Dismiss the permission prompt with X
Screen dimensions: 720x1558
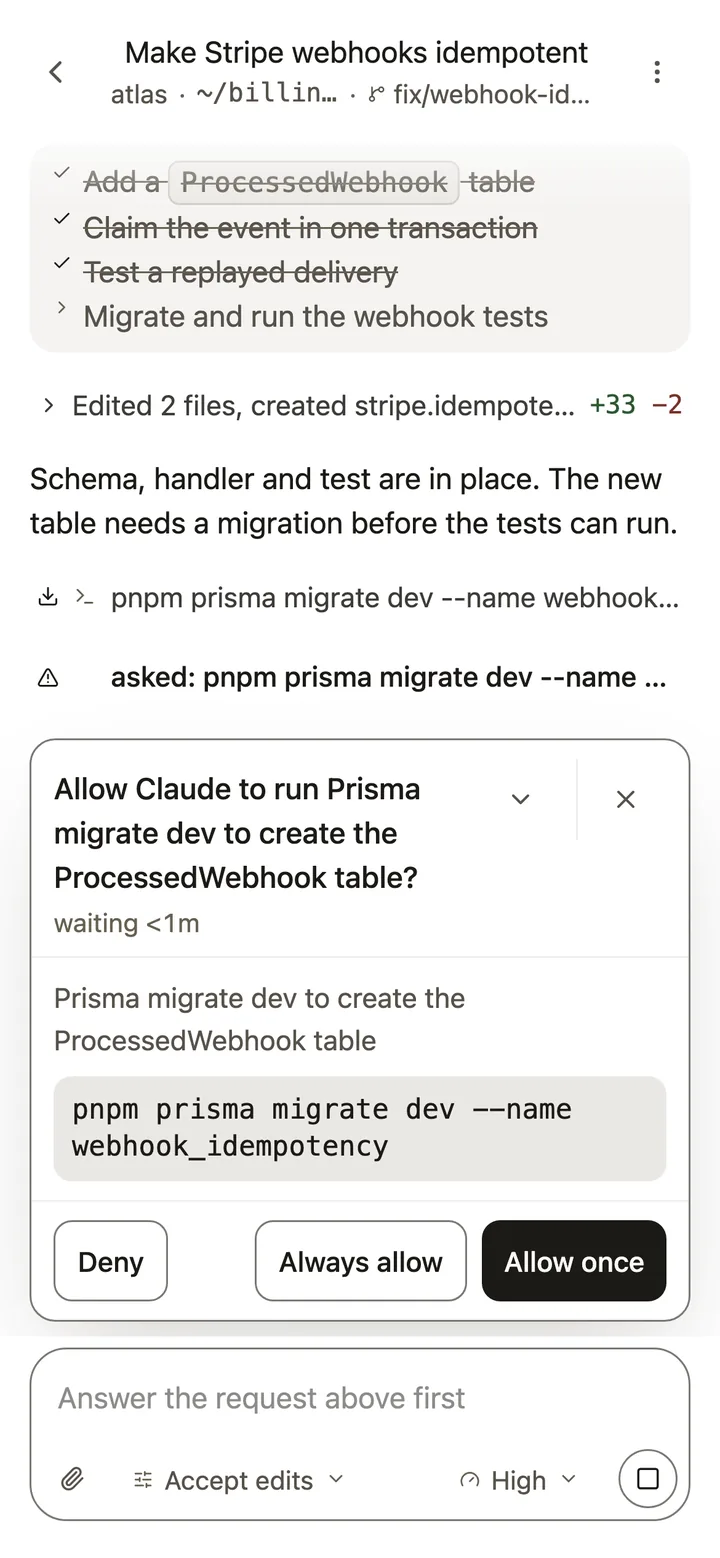pos(626,799)
